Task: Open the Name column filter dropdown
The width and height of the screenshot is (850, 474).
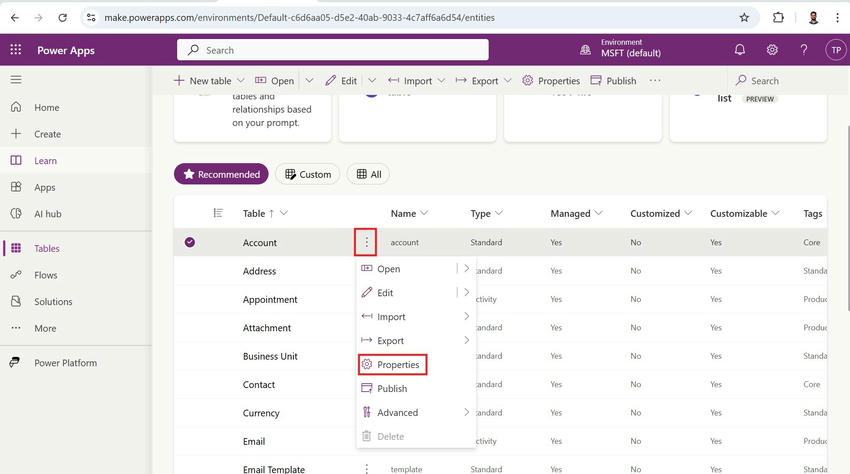Action: (424, 213)
